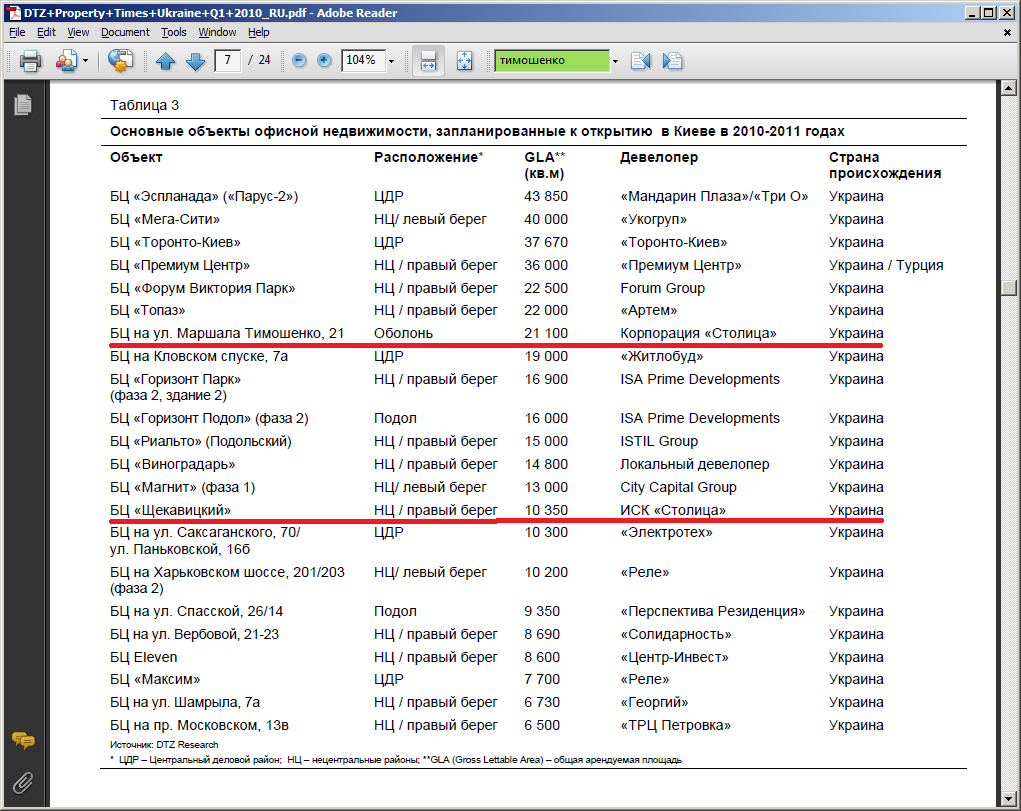The image size is (1021, 811).
Task: Click the text ИСК «Столица»
Action: pyautogui.click(x=673, y=510)
